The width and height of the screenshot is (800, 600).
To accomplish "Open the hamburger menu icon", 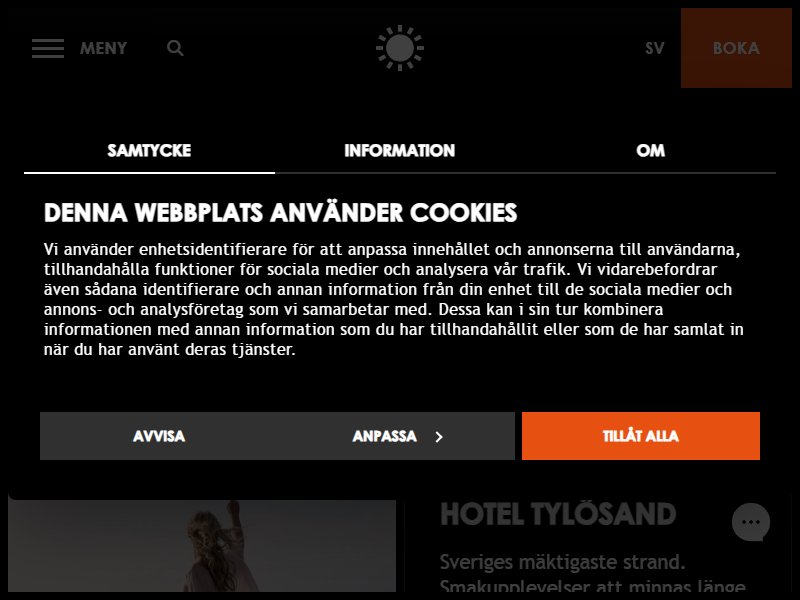I will tap(48, 48).
